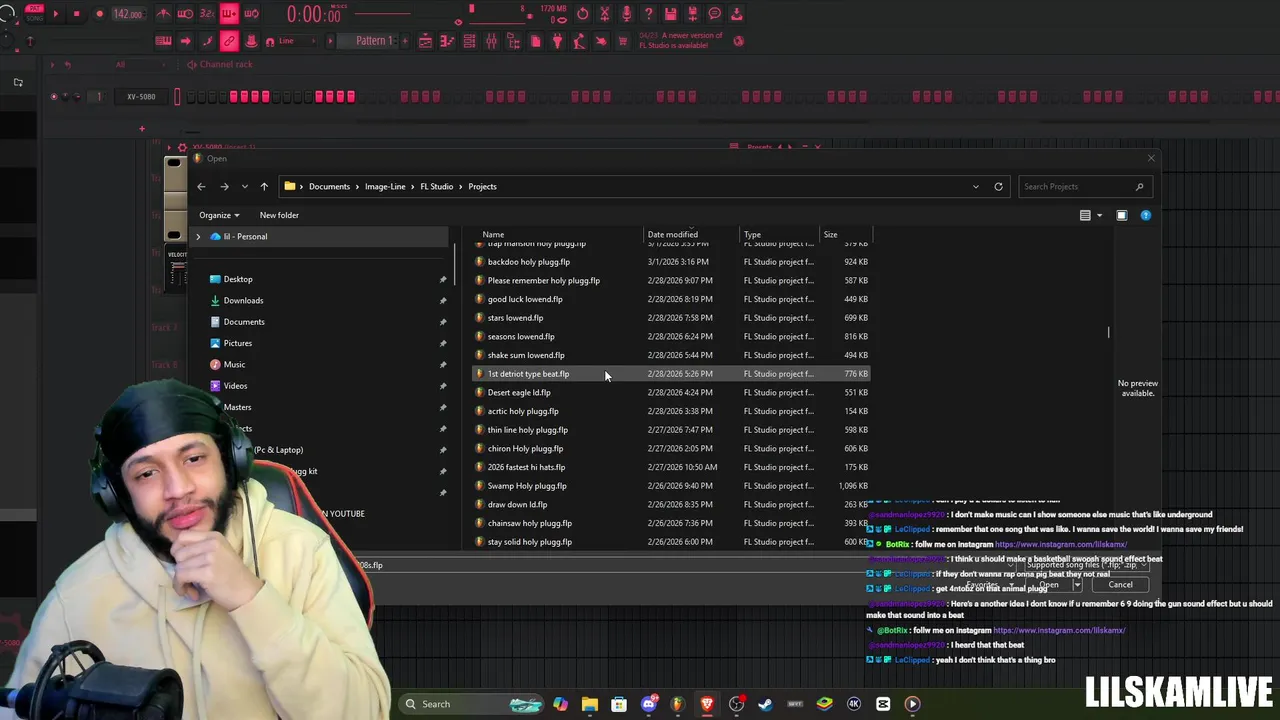The height and width of the screenshot is (720, 1280).
Task: Open the Open dialog's blue help icon
Action: (1146, 215)
